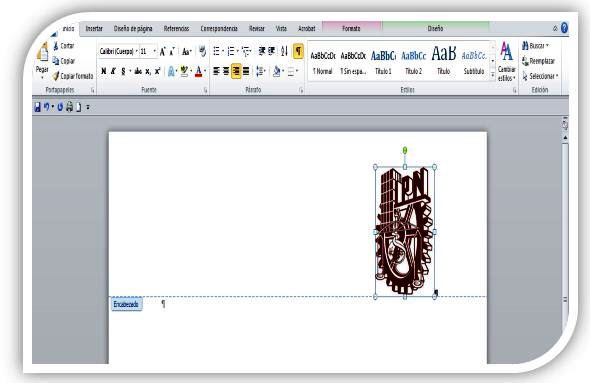The height and width of the screenshot is (383, 590).
Task: Click the Pegar paste icon
Action: point(43,53)
